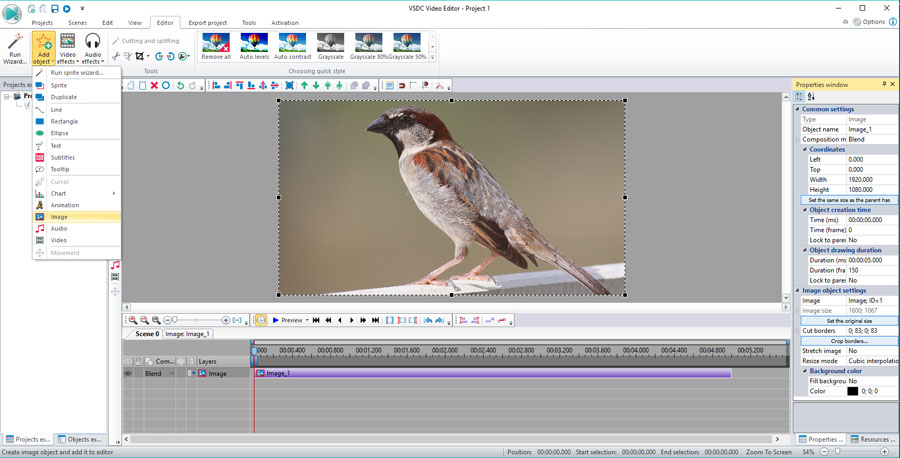Pin the Properties window
The height and width of the screenshot is (458, 900).
(884, 84)
